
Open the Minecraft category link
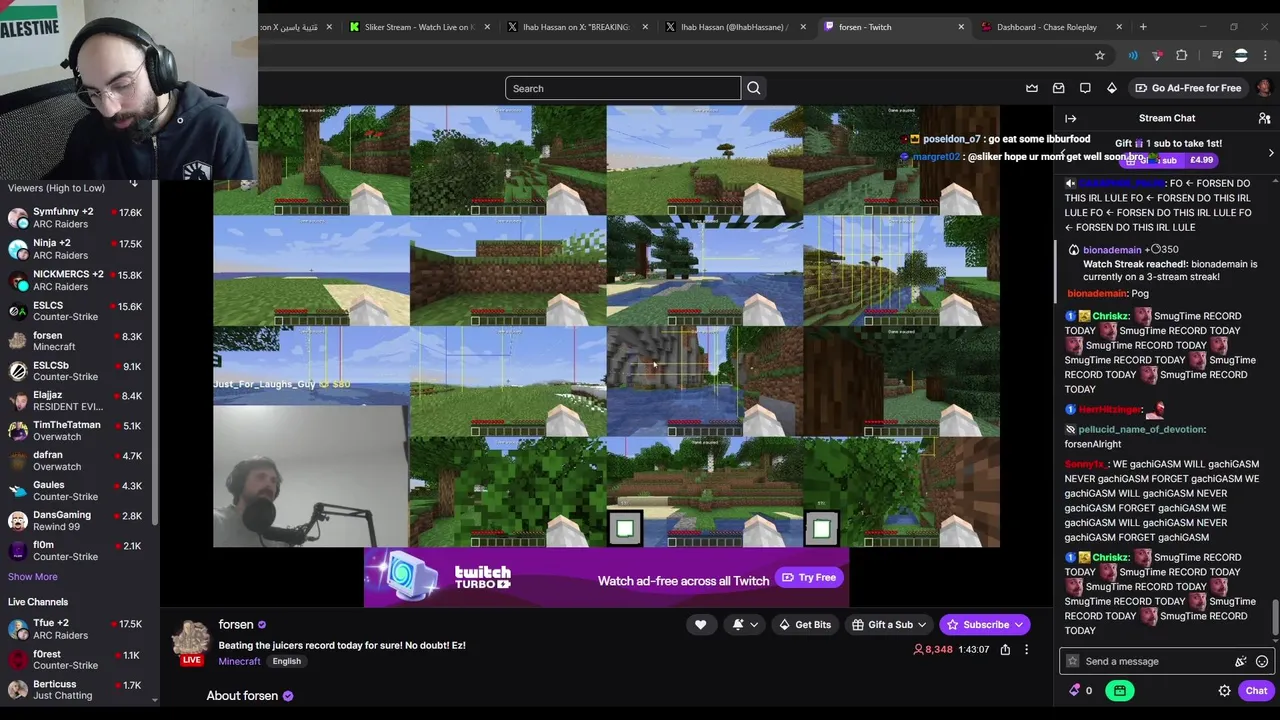pyautogui.click(x=239, y=661)
